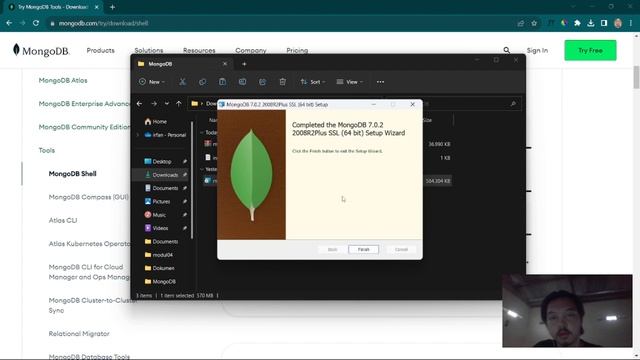
Task: Add new tab in File Explorer
Action: [x=244, y=64]
